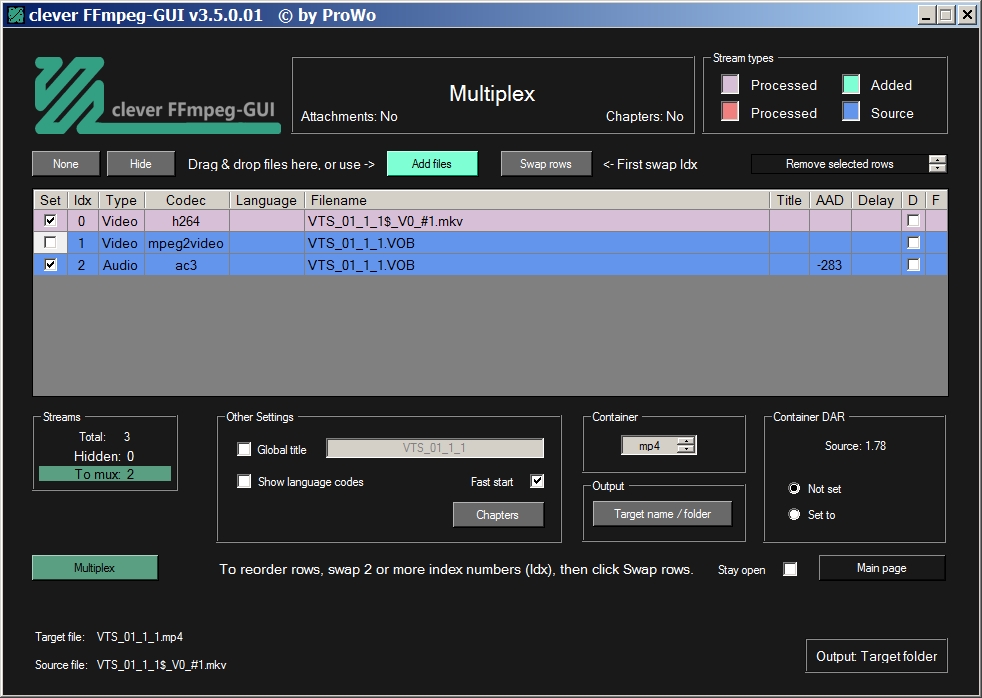
Task: Click Idx value 1 in table
Action: tap(81, 243)
